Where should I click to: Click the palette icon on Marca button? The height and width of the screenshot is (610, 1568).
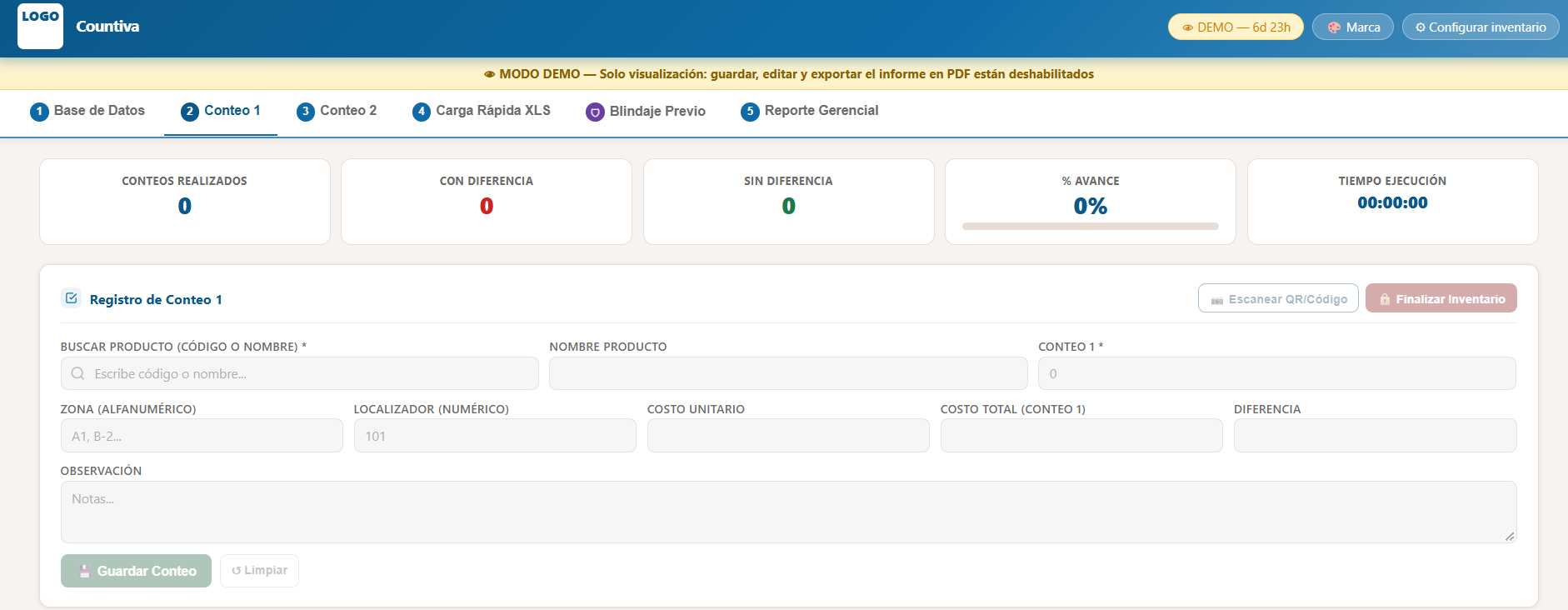click(x=1334, y=27)
